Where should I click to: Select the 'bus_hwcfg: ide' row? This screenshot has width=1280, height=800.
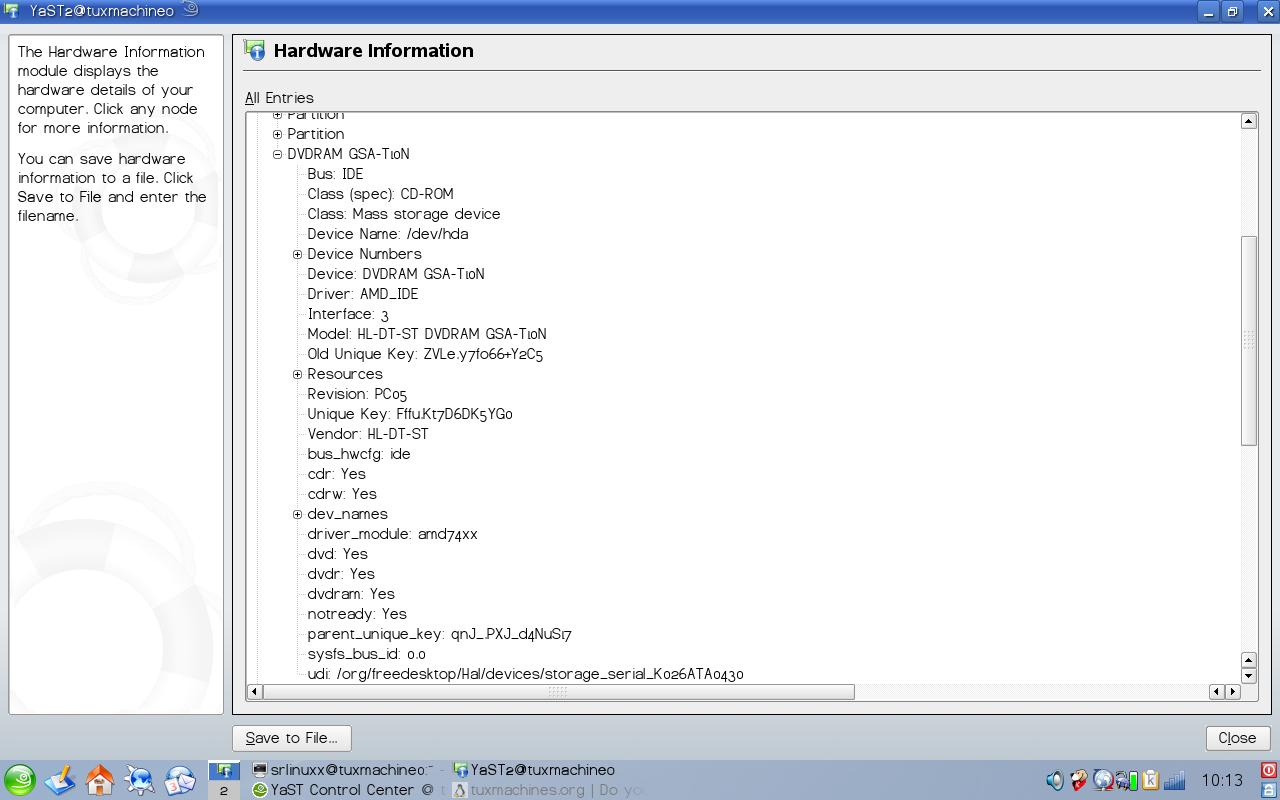[358, 454]
